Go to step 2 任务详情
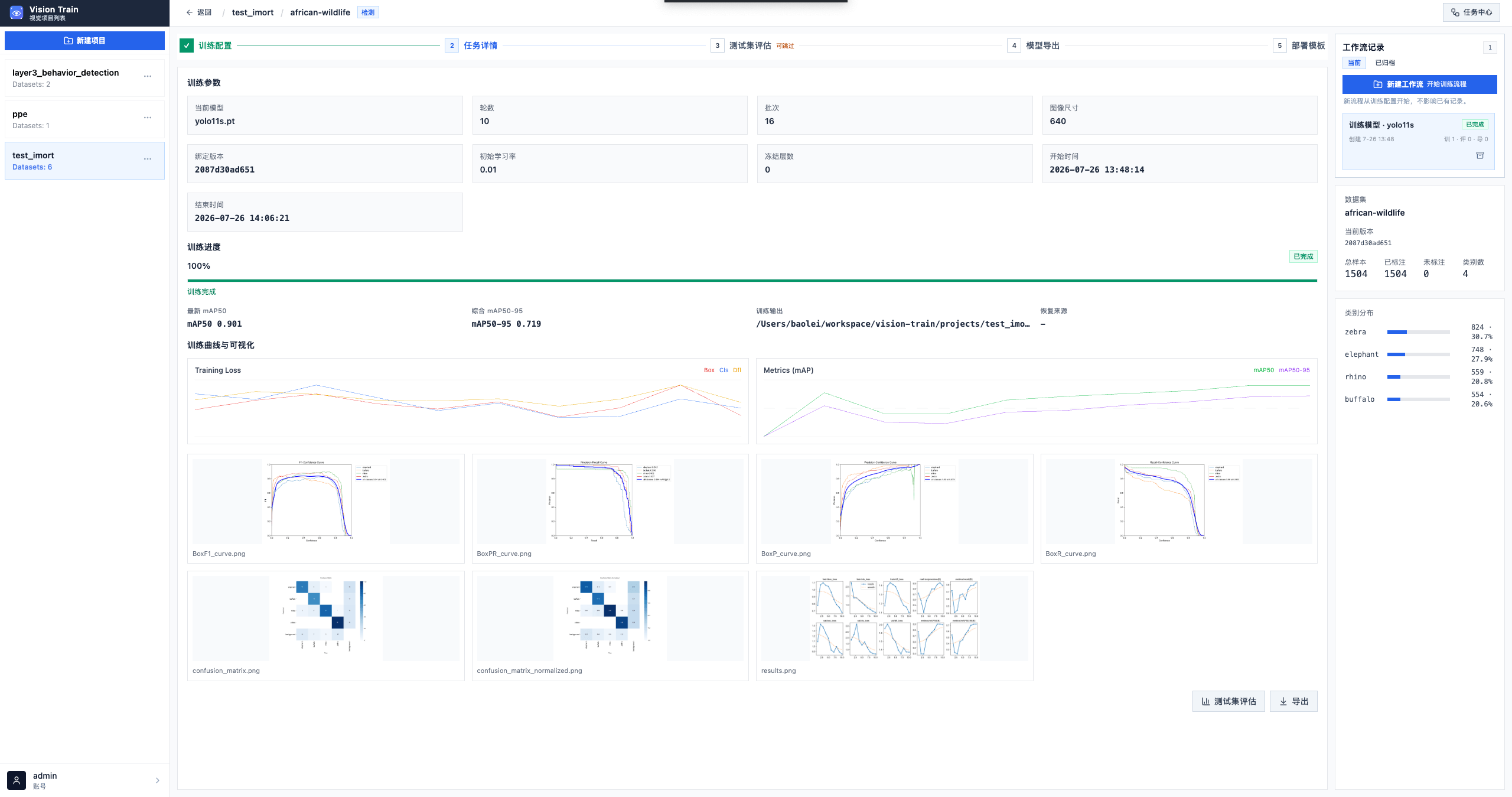 click(x=471, y=45)
